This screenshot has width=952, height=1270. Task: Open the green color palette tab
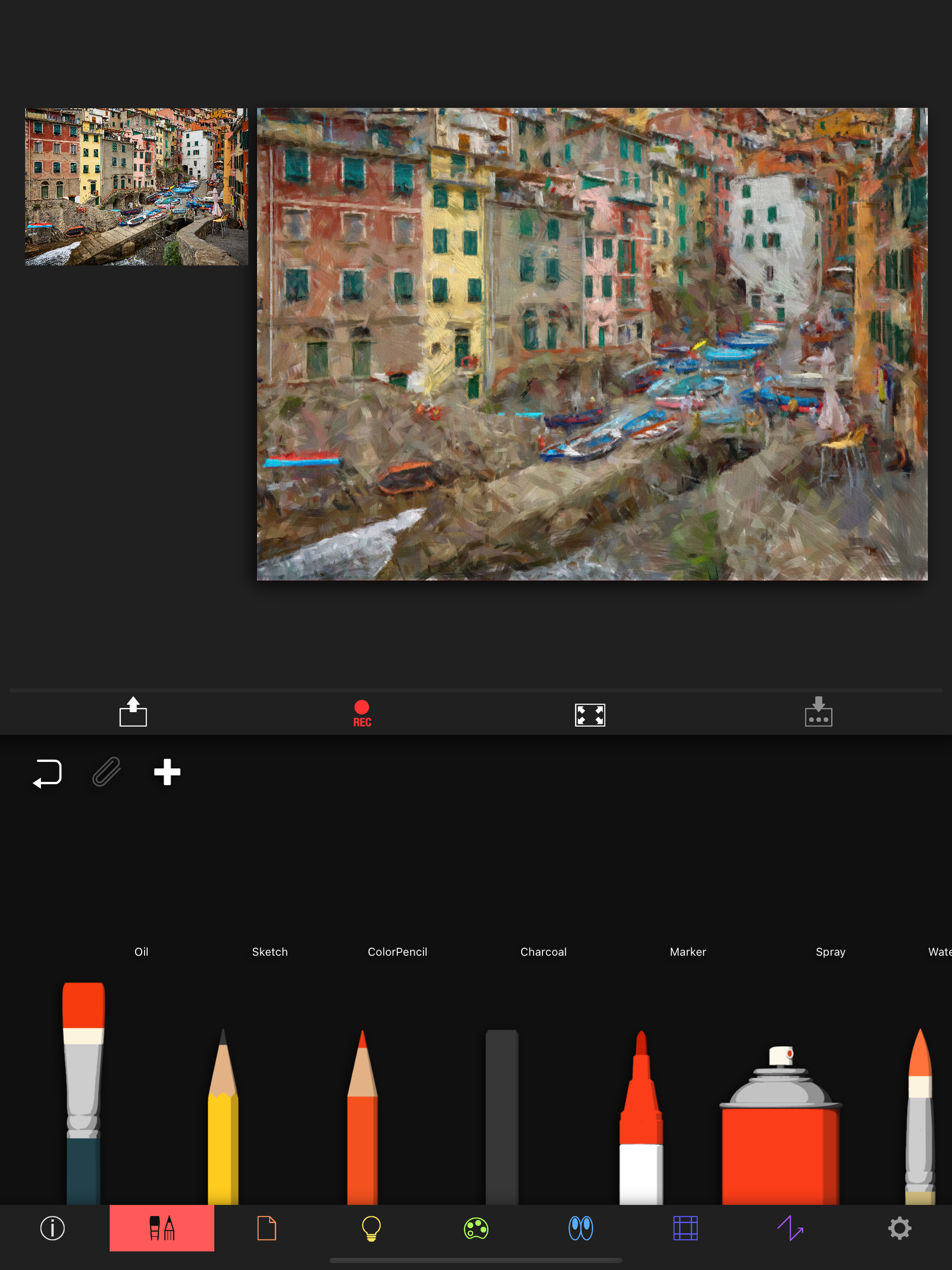point(476,1228)
